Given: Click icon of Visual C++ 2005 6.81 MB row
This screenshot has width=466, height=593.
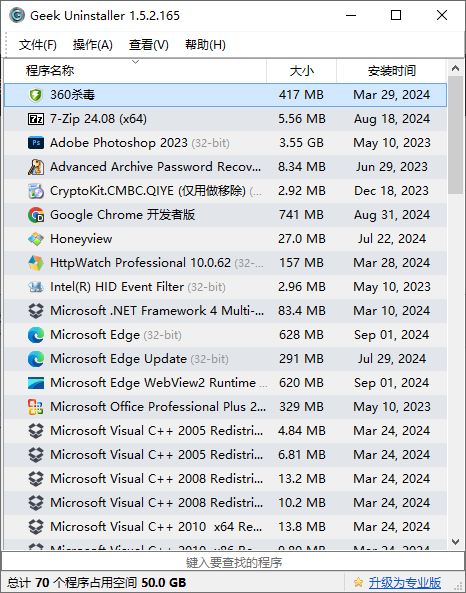Looking at the screenshot, I should pyautogui.click(x=36, y=455).
